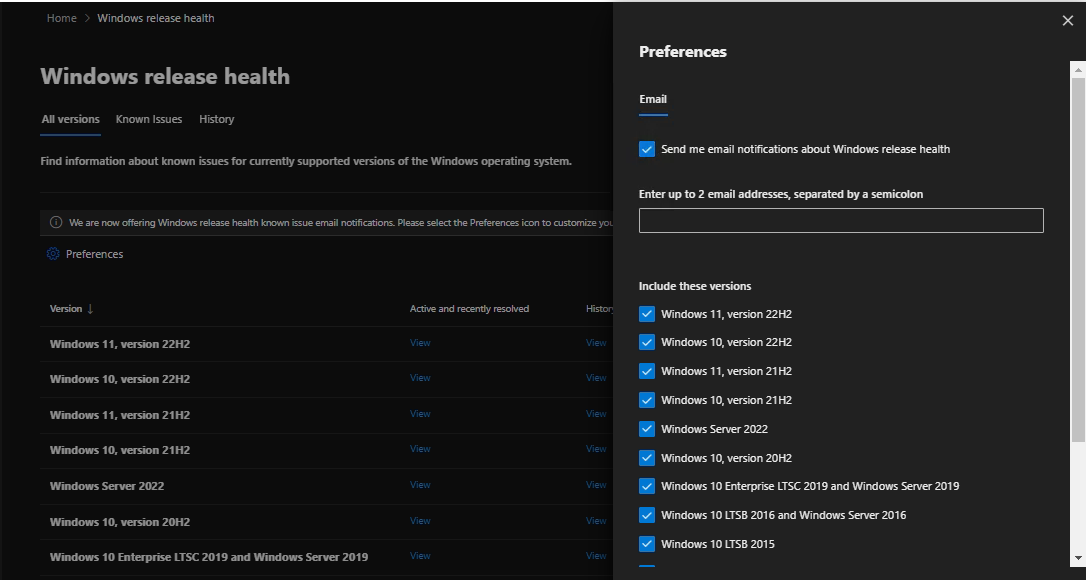Open Preferences gear icon
This screenshot has height=580, width=1086.
click(x=53, y=254)
